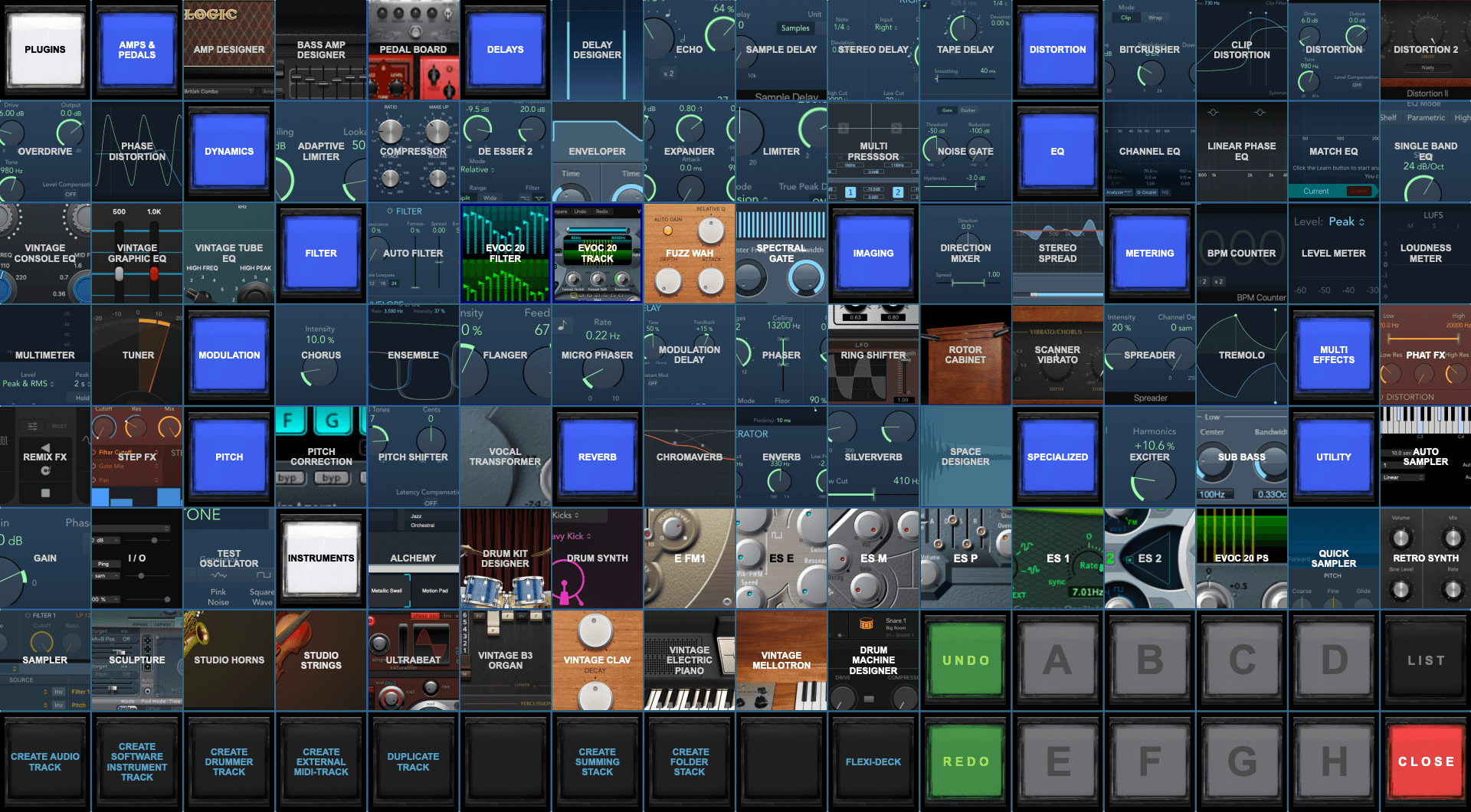1471x812 pixels.
Task: Open the white Instruments category tile
Action: click(x=321, y=558)
